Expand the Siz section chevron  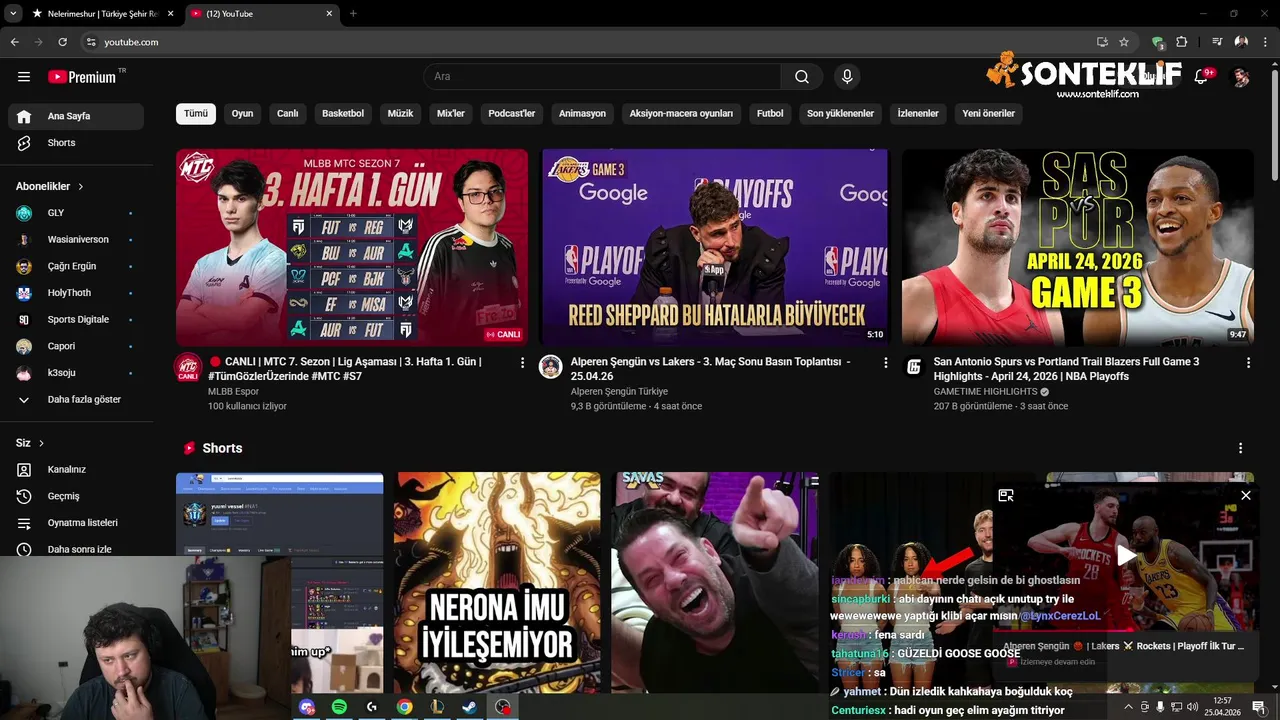coord(41,443)
